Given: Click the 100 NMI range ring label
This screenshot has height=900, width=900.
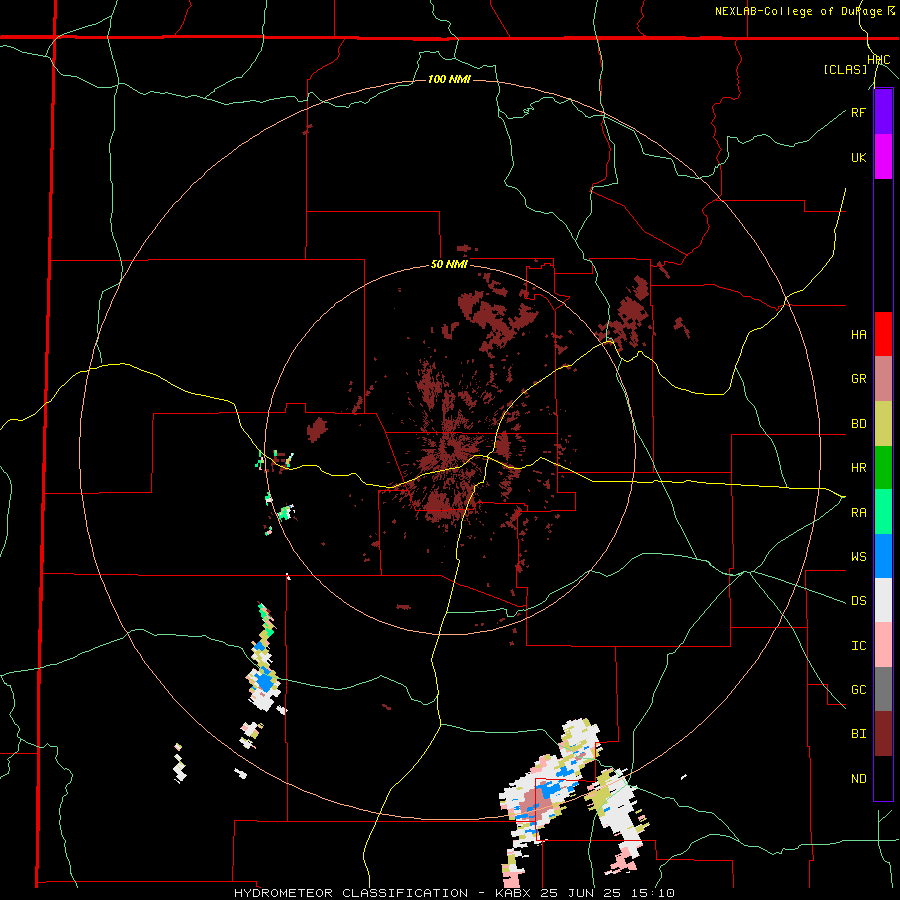Looking at the screenshot, I should 449,79.
